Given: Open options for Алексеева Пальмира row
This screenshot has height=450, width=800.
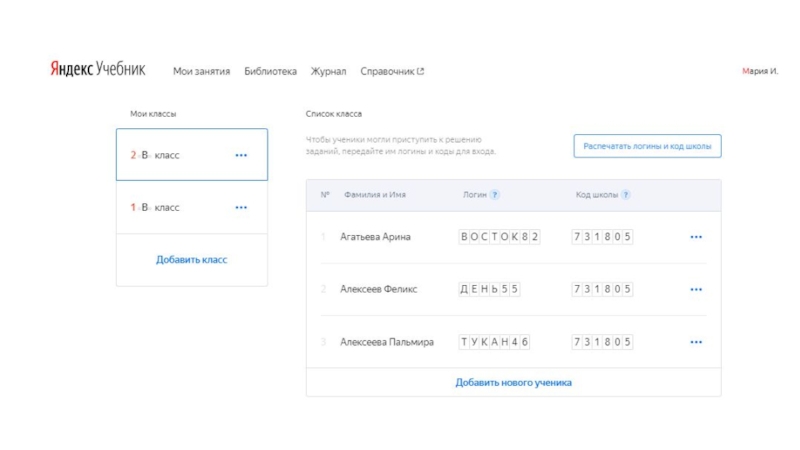Looking at the screenshot, I should (x=696, y=342).
